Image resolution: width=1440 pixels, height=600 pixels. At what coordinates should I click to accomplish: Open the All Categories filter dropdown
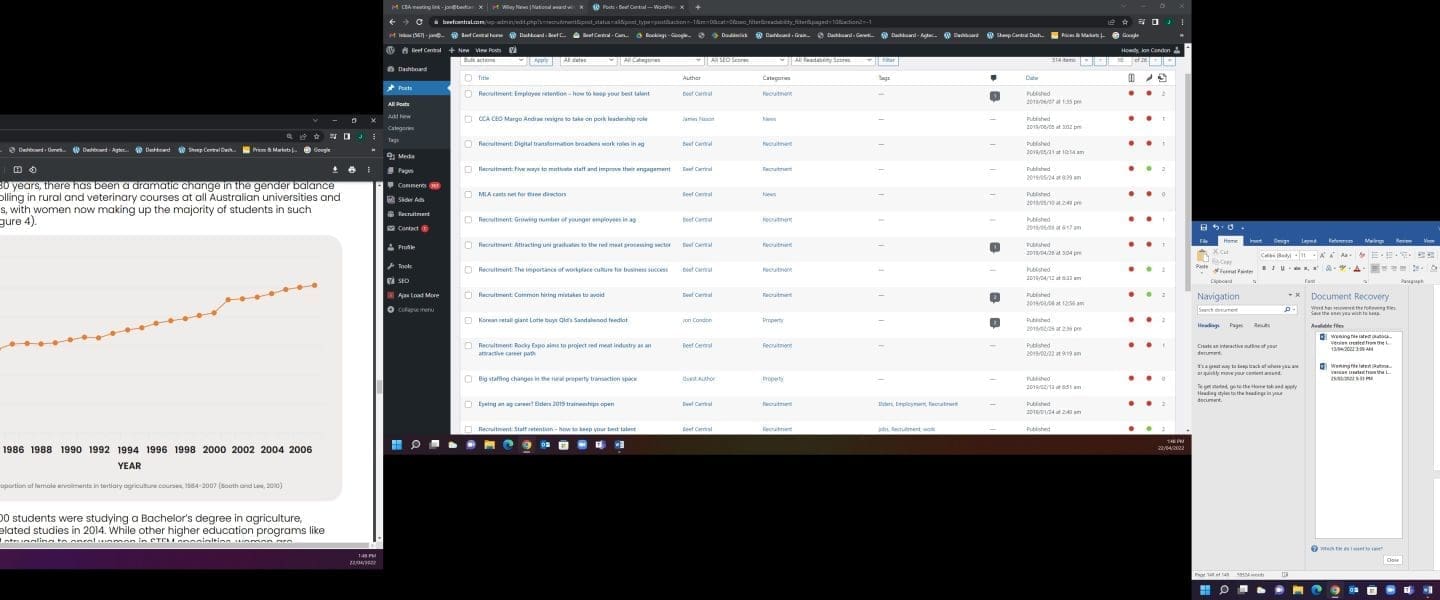[x=661, y=60]
